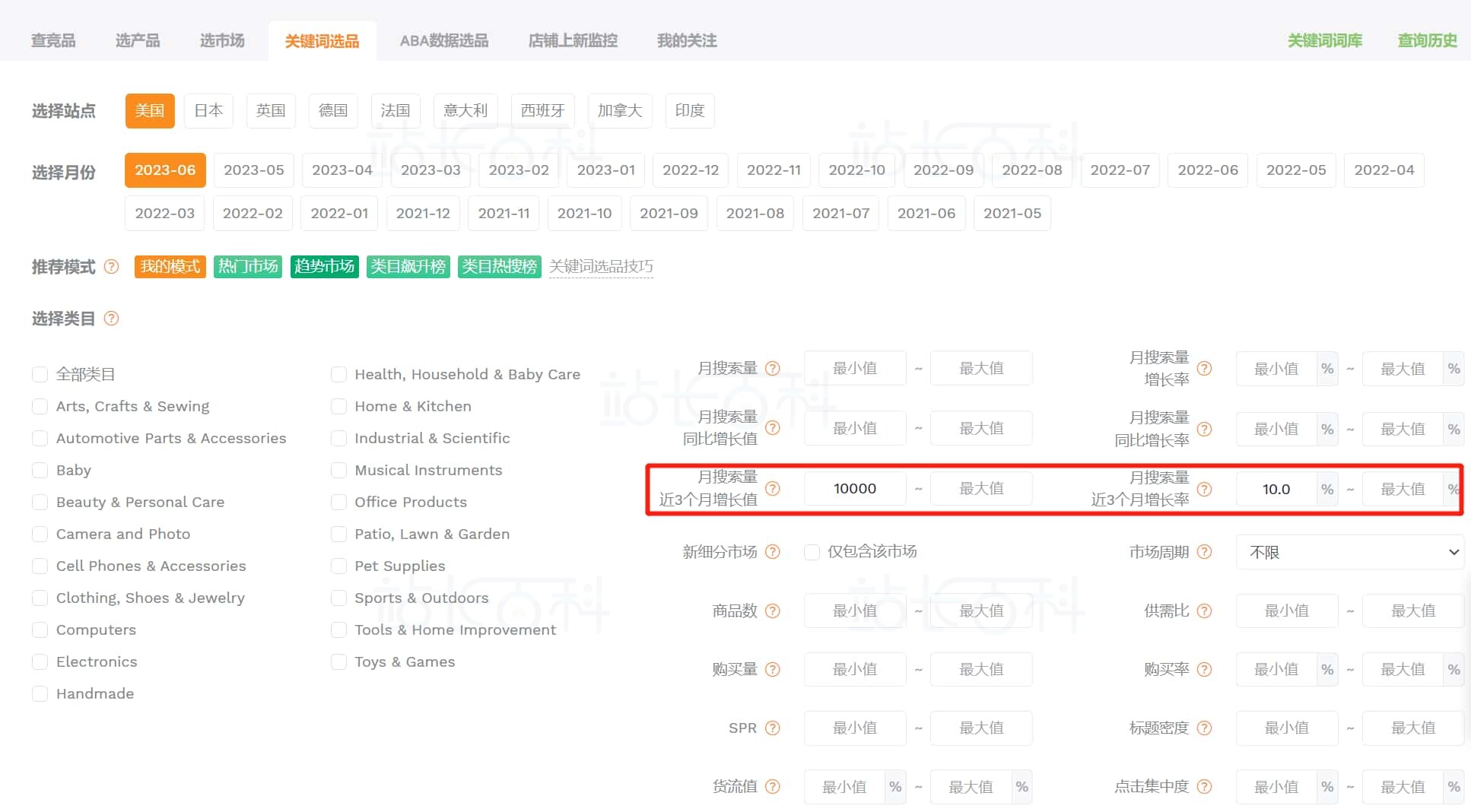Check the 全部类目 checkbox
The height and width of the screenshot is (812, 1471).
(x=40, y=373)
